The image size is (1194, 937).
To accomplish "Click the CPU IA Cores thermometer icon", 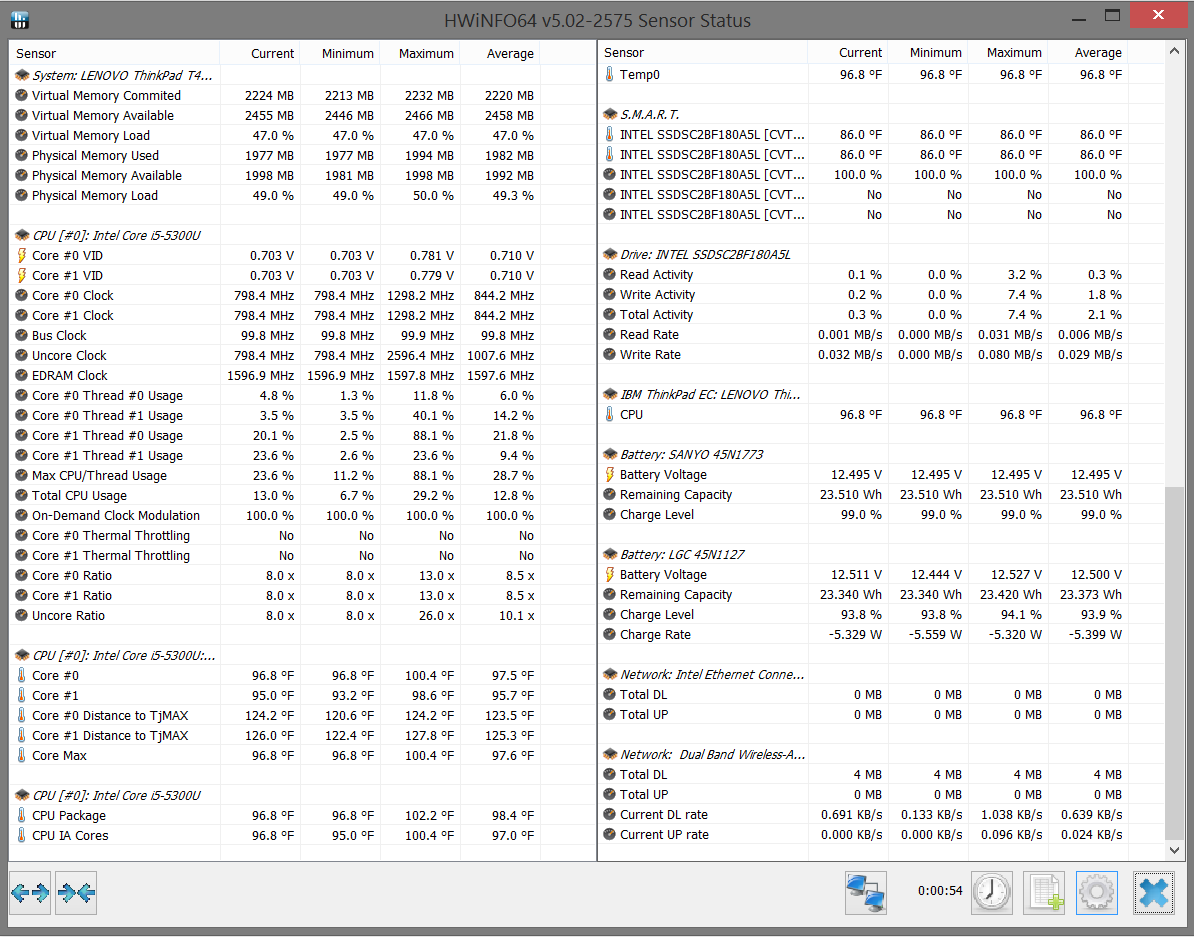I will click(x=21, y=835).
